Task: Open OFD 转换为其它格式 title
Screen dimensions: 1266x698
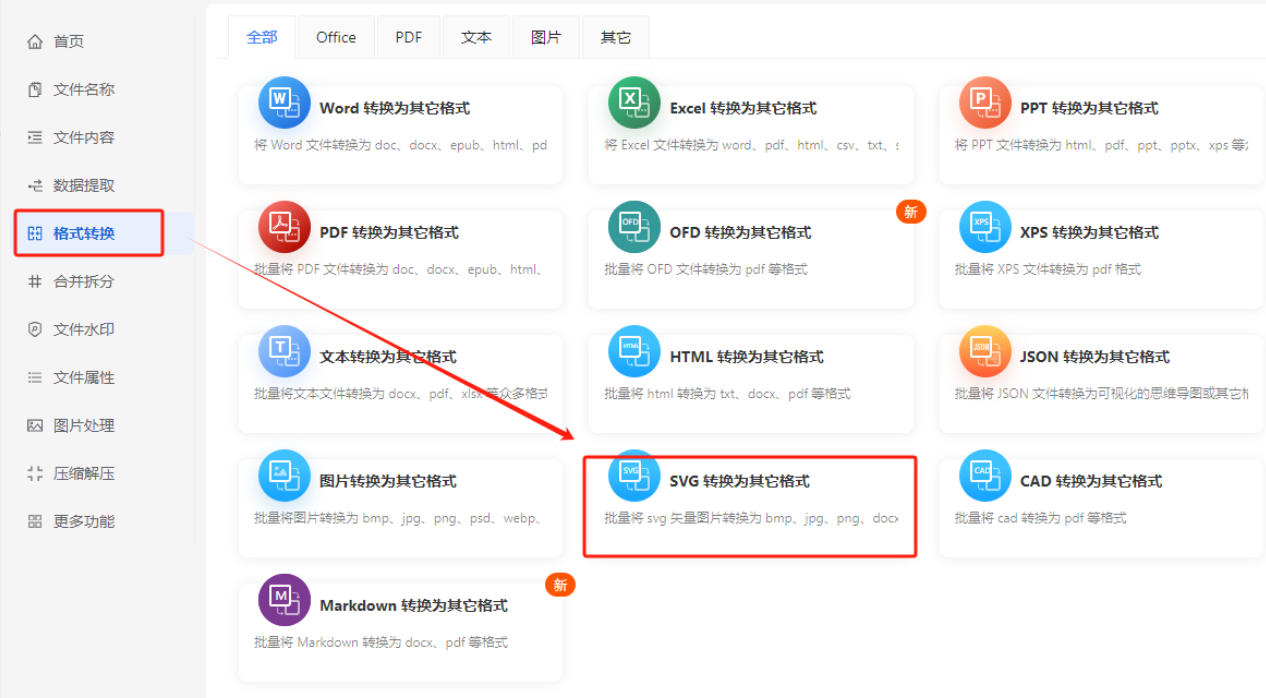Action: click(740, 233)
